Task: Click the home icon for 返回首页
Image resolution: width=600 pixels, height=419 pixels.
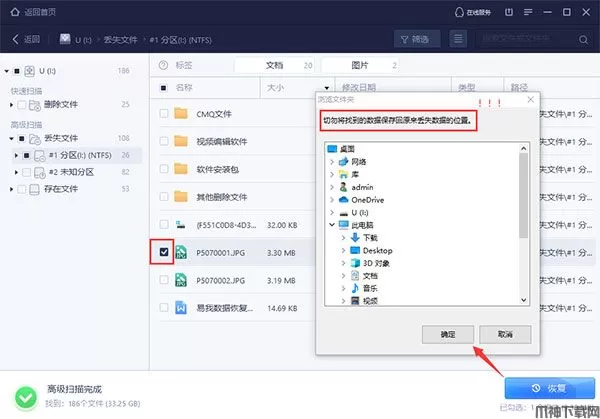Action: click(x=15, y=12)
